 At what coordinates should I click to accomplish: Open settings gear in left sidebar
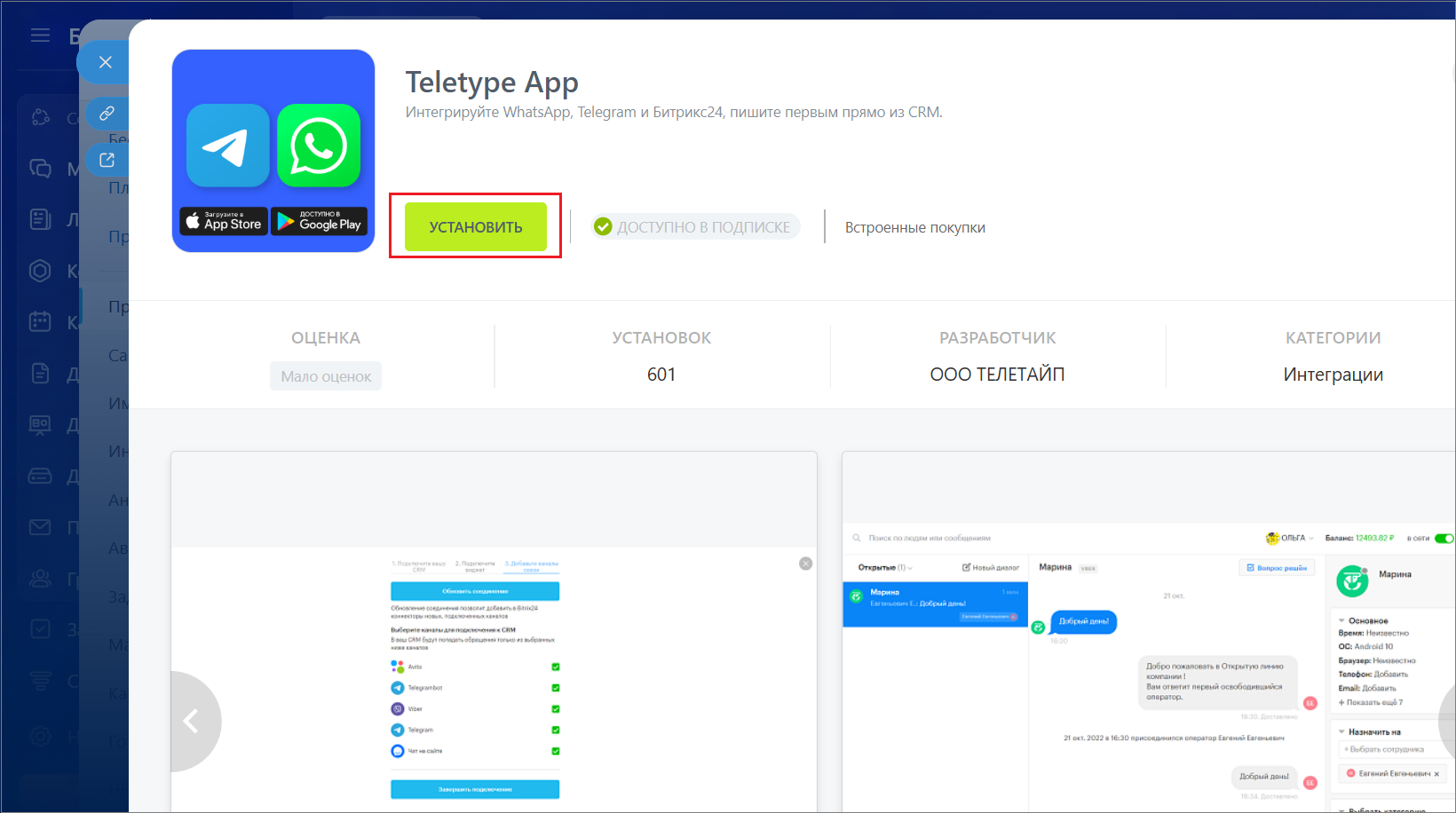click(40, 735)
